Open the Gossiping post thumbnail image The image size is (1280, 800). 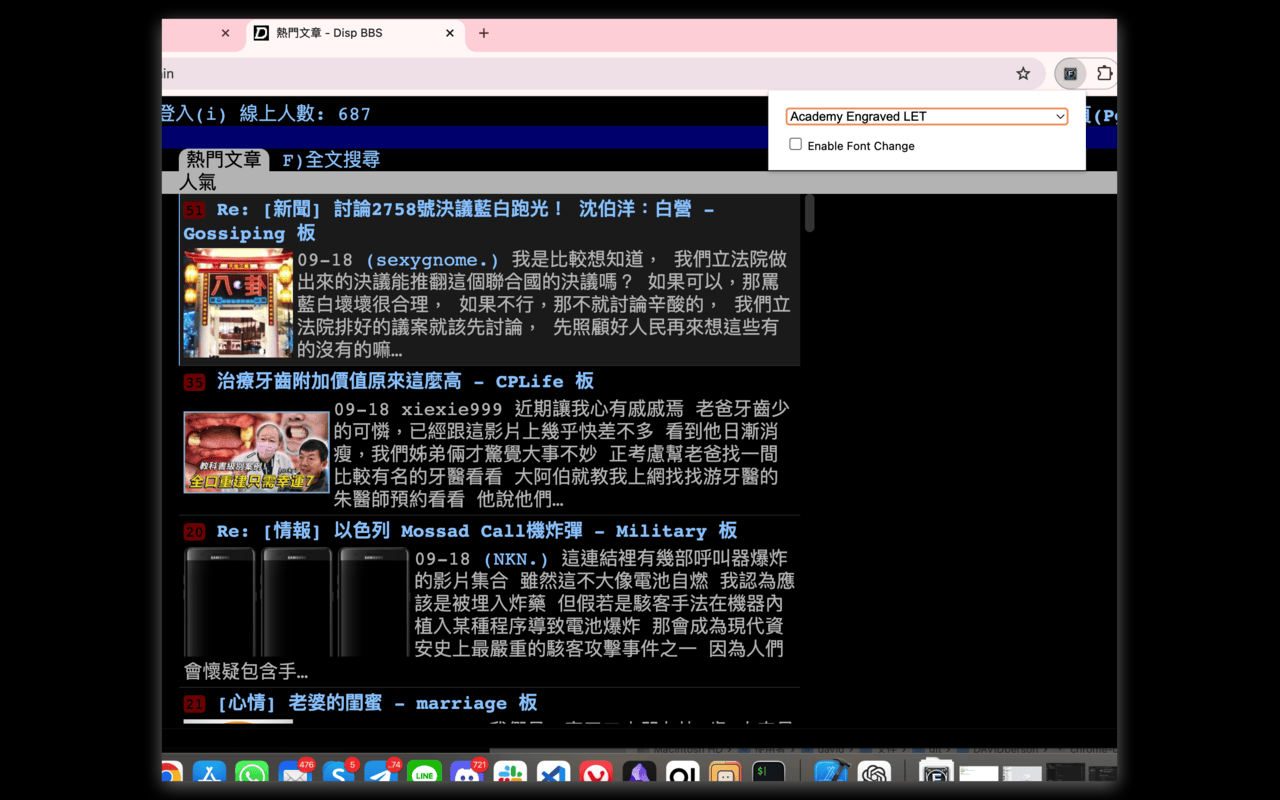[236, 303]
